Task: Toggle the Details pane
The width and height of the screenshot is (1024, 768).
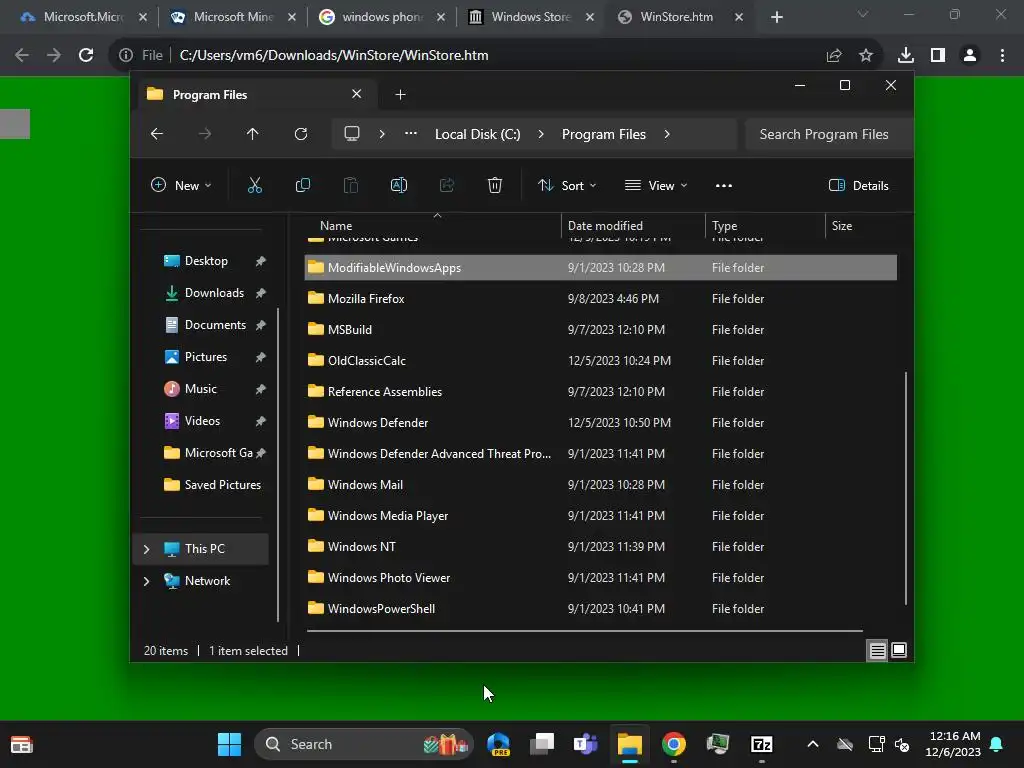Action: click(x=859, y=185)
